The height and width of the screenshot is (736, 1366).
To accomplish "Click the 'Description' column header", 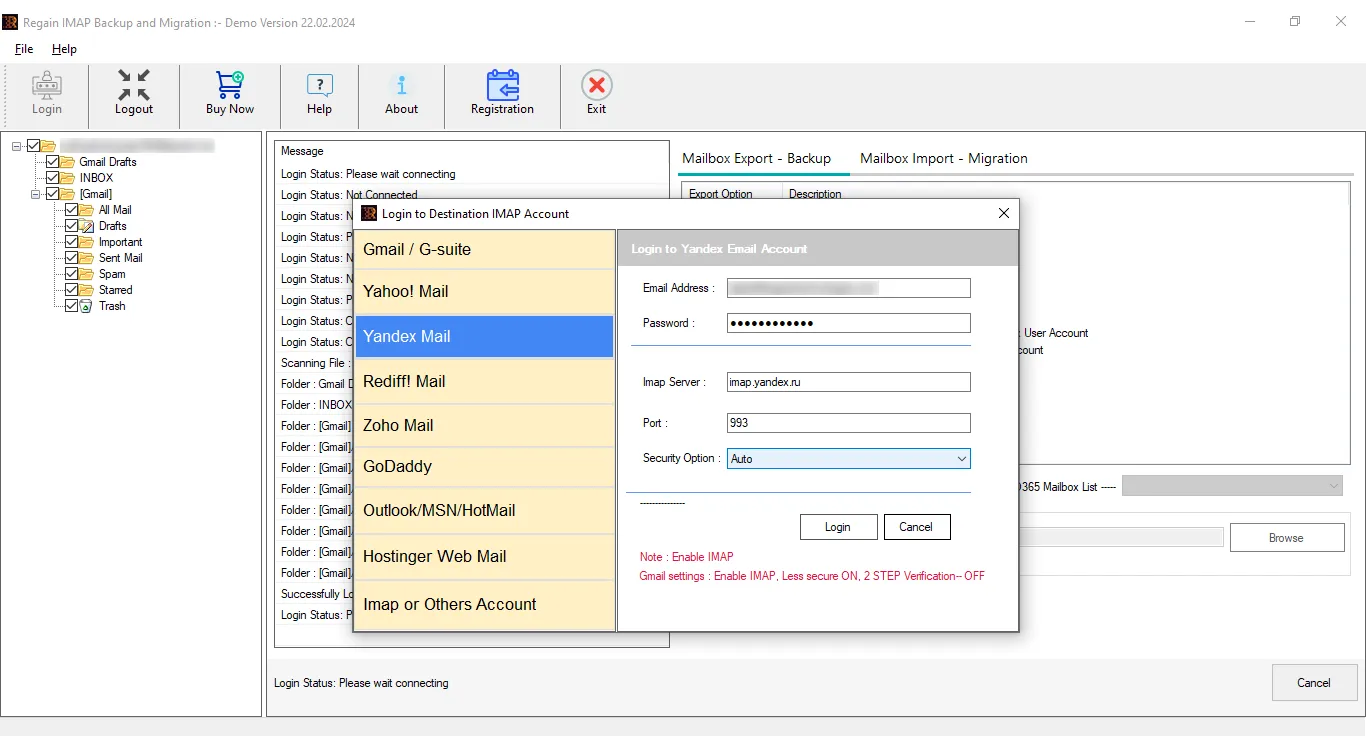I will click(815, 194).
